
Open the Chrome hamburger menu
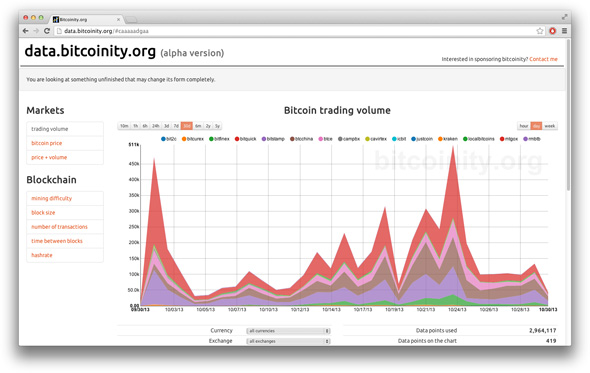click(x=564, y=31)
